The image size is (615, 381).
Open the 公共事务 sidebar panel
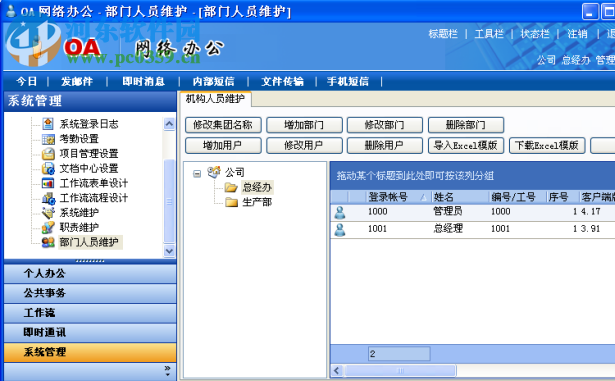click(x=90, y=293)
